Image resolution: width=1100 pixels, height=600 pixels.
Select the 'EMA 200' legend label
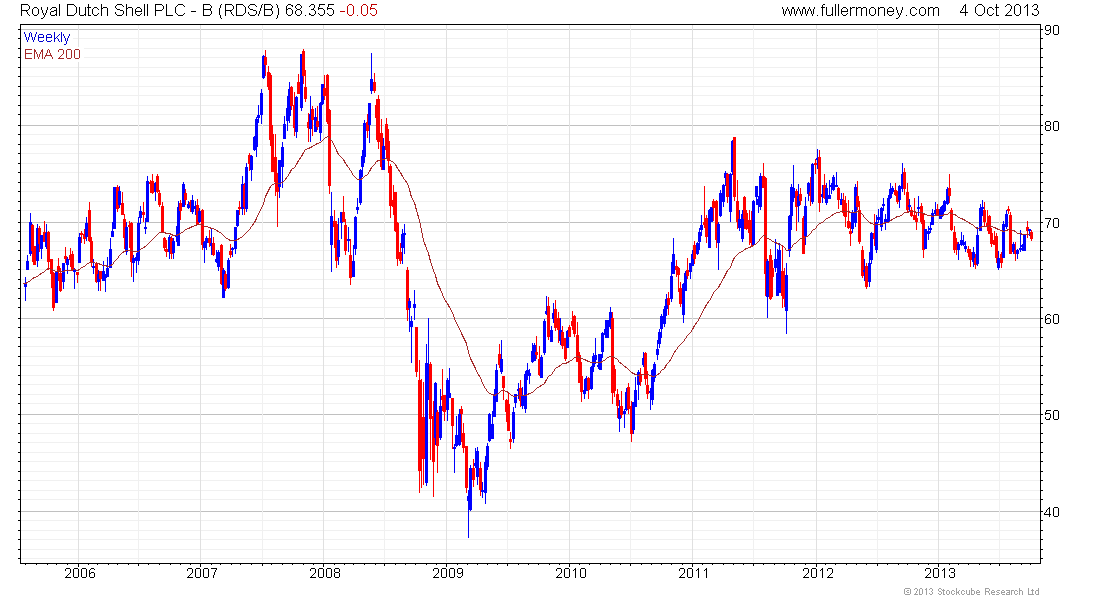click(x=52, y=55)
